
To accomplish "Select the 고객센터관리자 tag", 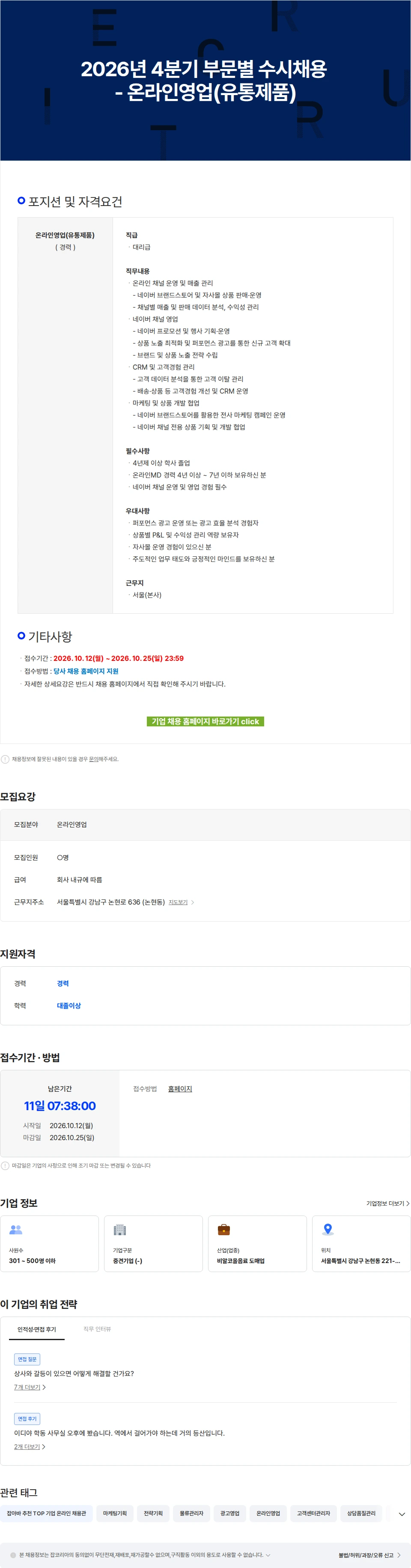I will point(313,1513).
